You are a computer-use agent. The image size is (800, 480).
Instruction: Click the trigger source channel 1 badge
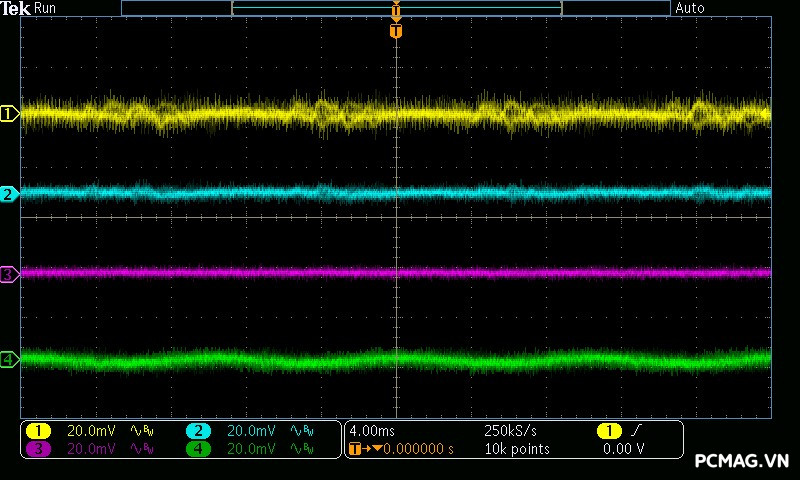(608, 430)
